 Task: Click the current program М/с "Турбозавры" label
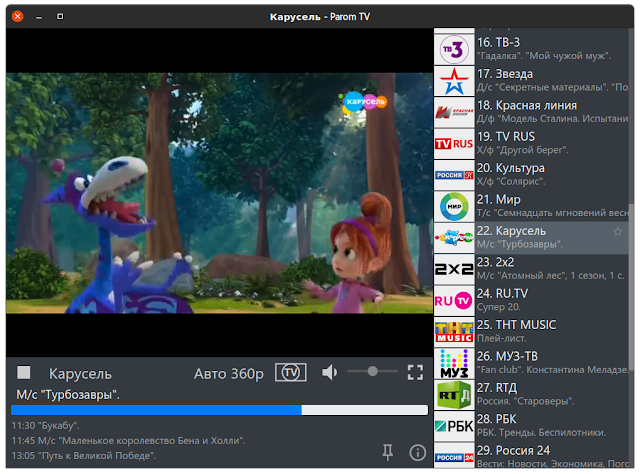tap(68, 395)
